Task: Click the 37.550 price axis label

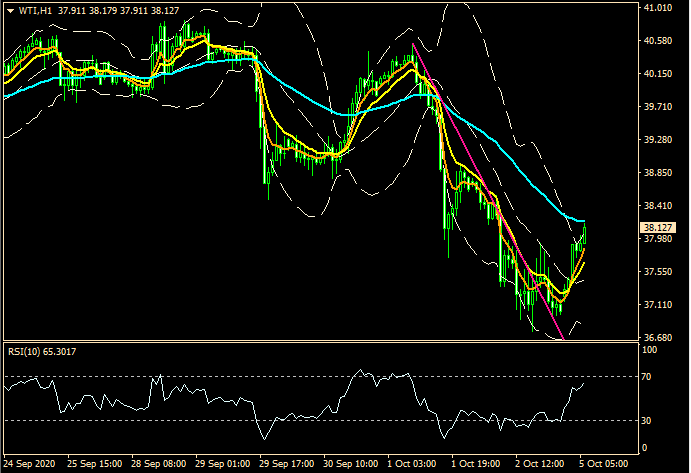Action: click(658, 272)
